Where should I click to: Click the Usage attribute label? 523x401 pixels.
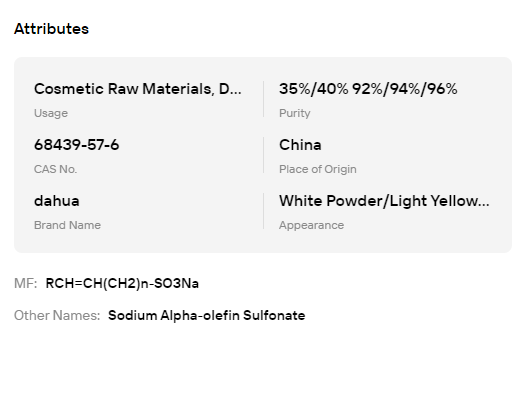(x=51, y=113)
